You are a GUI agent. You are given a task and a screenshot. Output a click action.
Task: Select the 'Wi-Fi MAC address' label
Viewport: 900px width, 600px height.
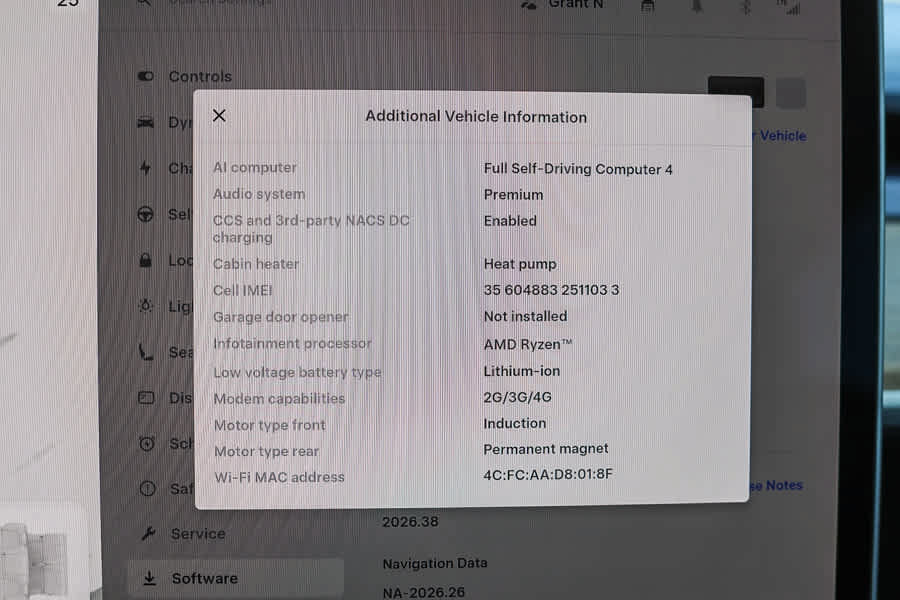(x=280, y=477)
